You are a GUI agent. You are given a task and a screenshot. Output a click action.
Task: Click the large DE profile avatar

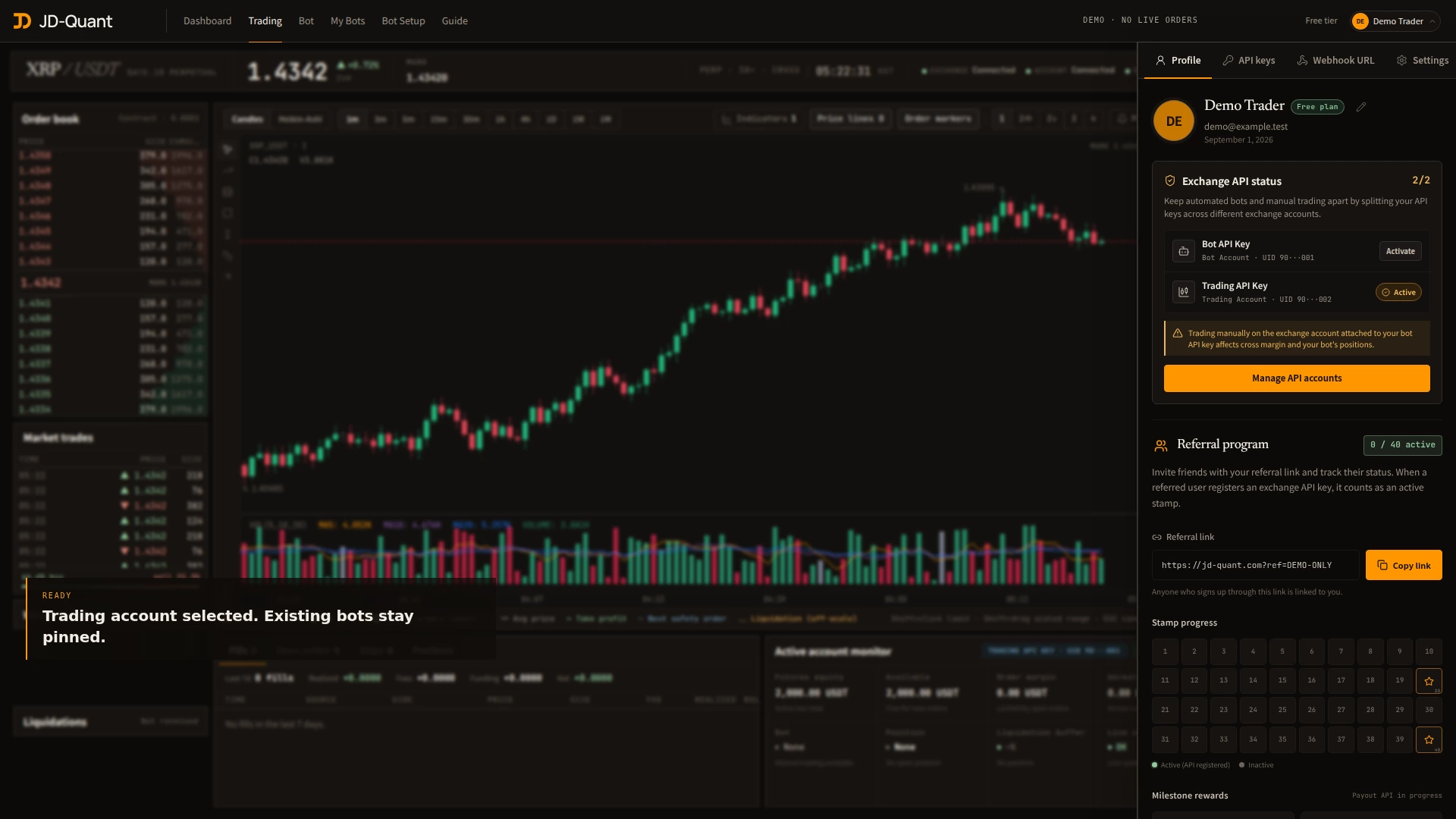1174,121
